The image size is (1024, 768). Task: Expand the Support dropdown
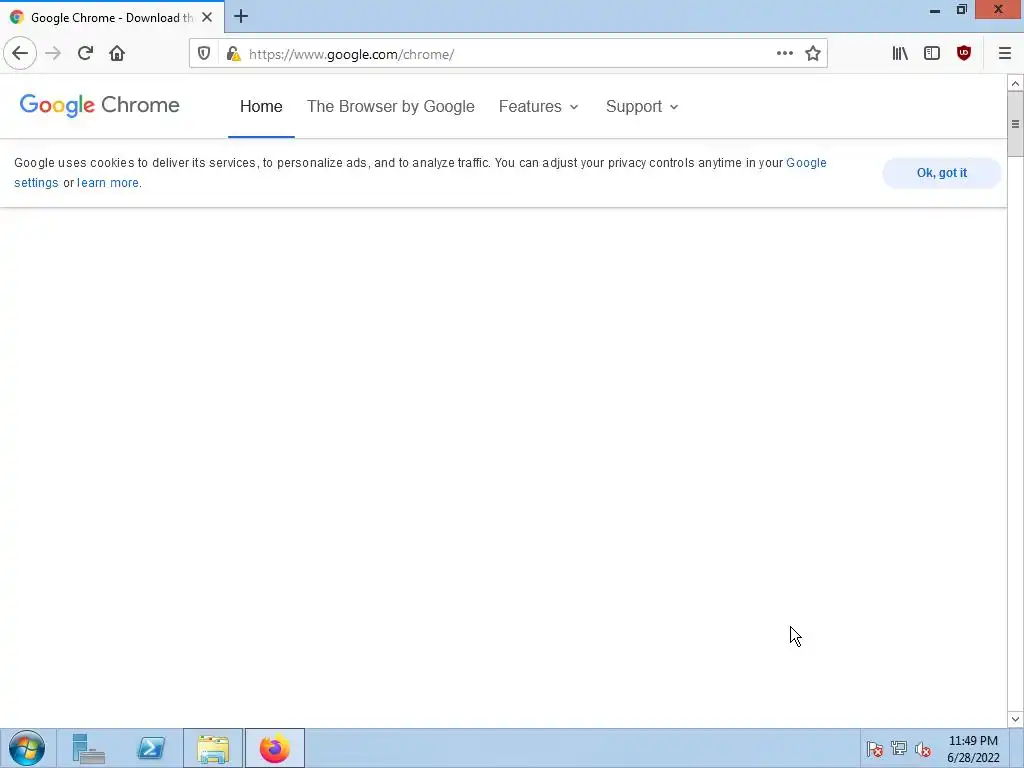pyautogui.click(x=642, y=106)
